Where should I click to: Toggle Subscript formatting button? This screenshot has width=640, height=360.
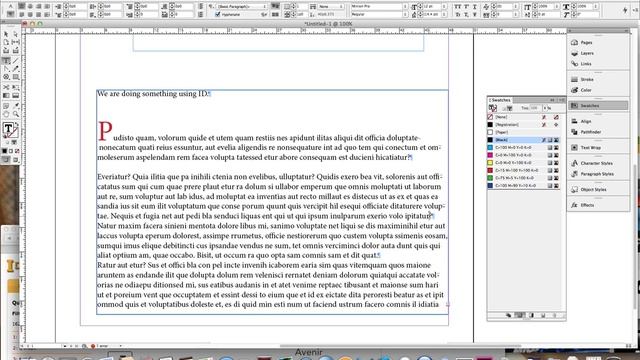pos(466,15)
